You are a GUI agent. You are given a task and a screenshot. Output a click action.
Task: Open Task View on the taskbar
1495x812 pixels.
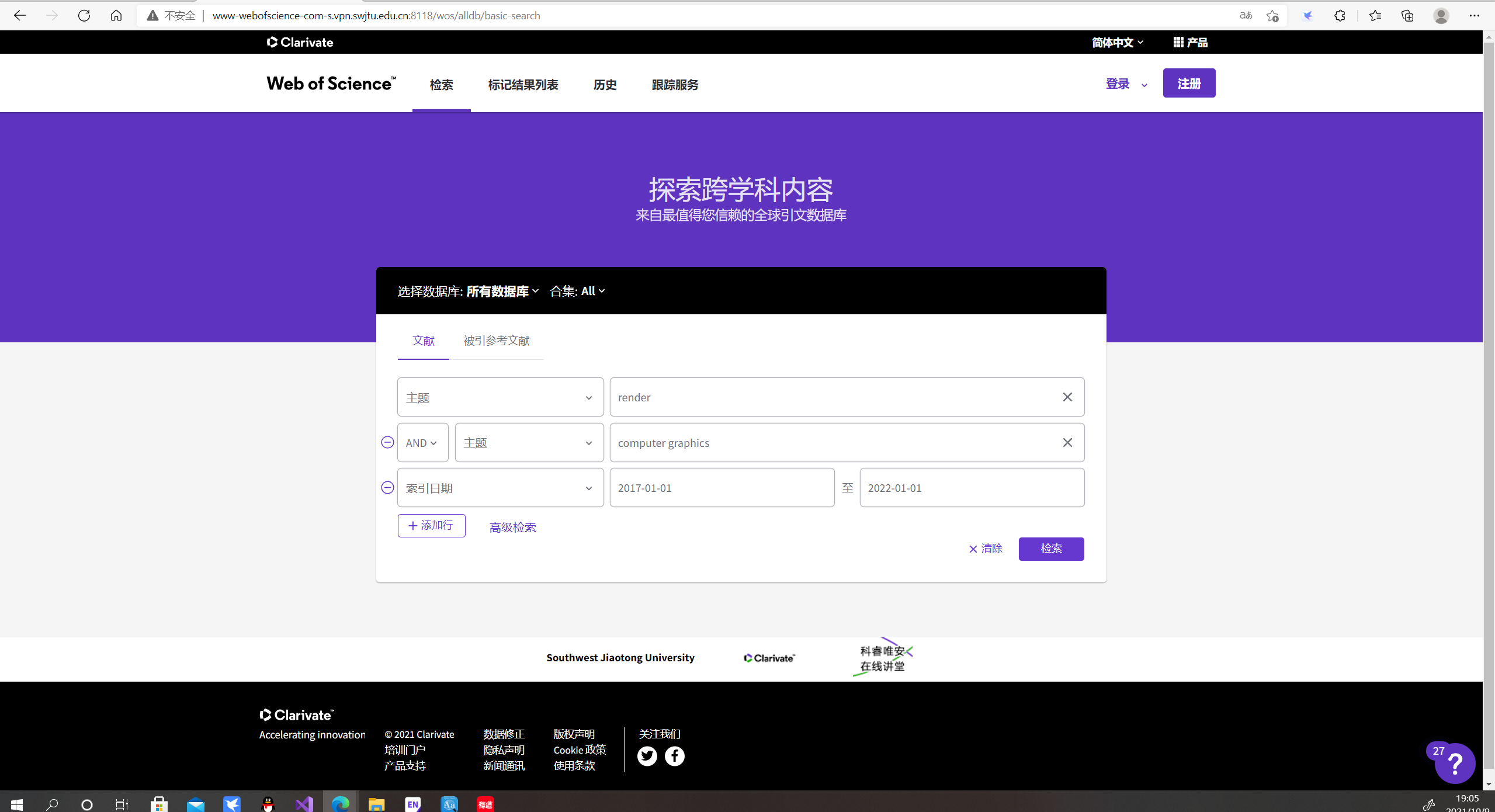[122, 804]
